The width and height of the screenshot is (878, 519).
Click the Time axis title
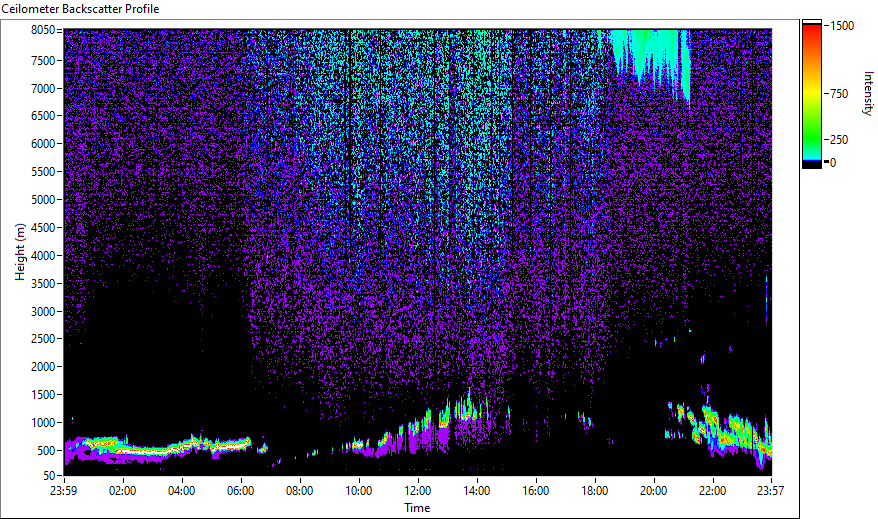417,508
